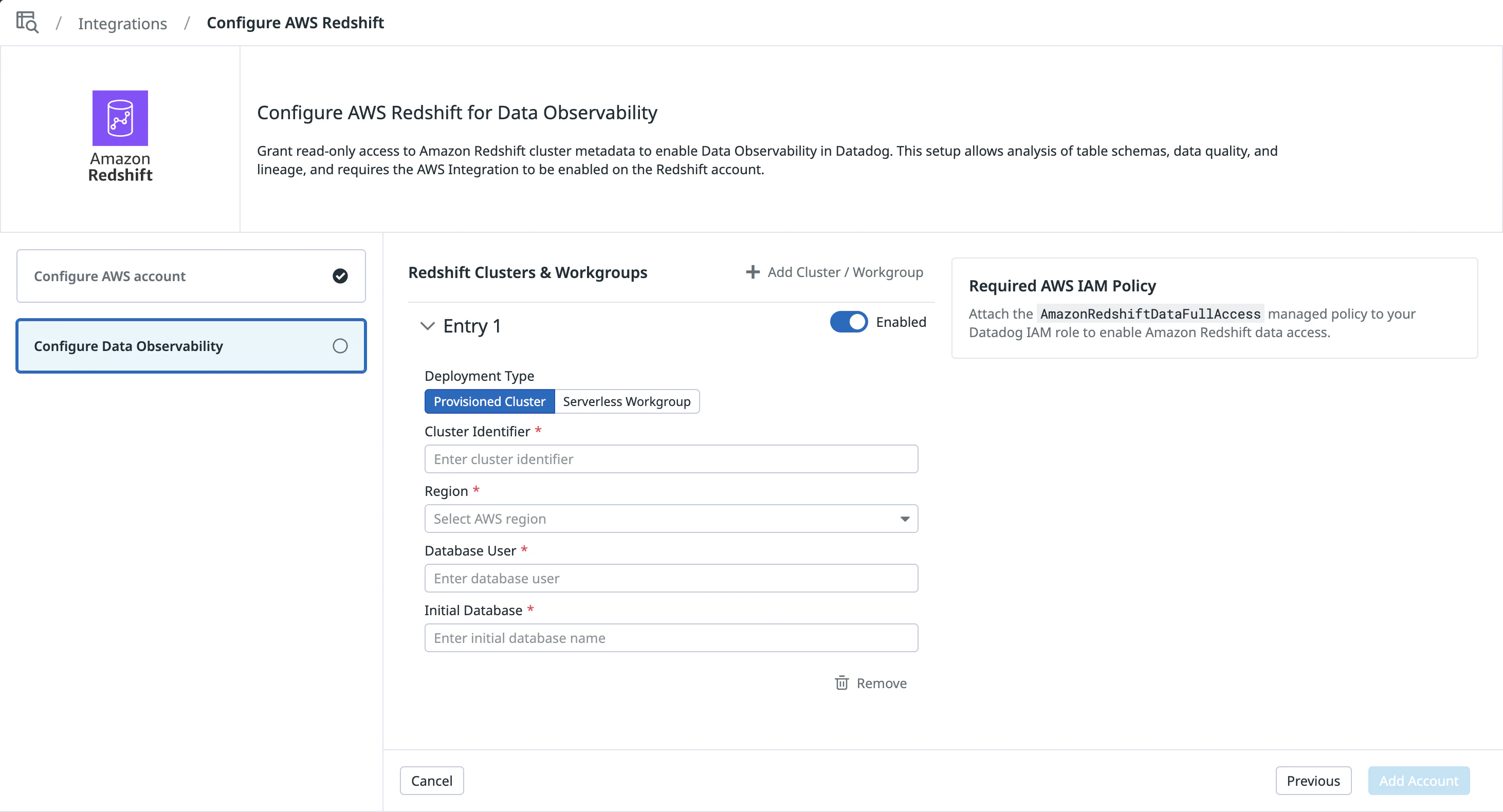Click the empty circle on Configure Data Observability
Image resolution: width=1503 pixels, height=812 pixels.
[x=340, y=346]
